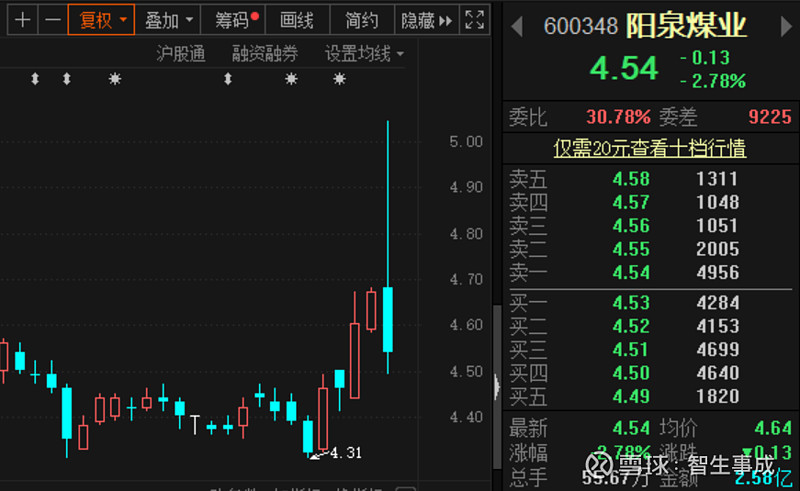This screenshot has width=800, height=491.
Task: Click the 买一 price 4.53
Action: click(x=631, y=303)
